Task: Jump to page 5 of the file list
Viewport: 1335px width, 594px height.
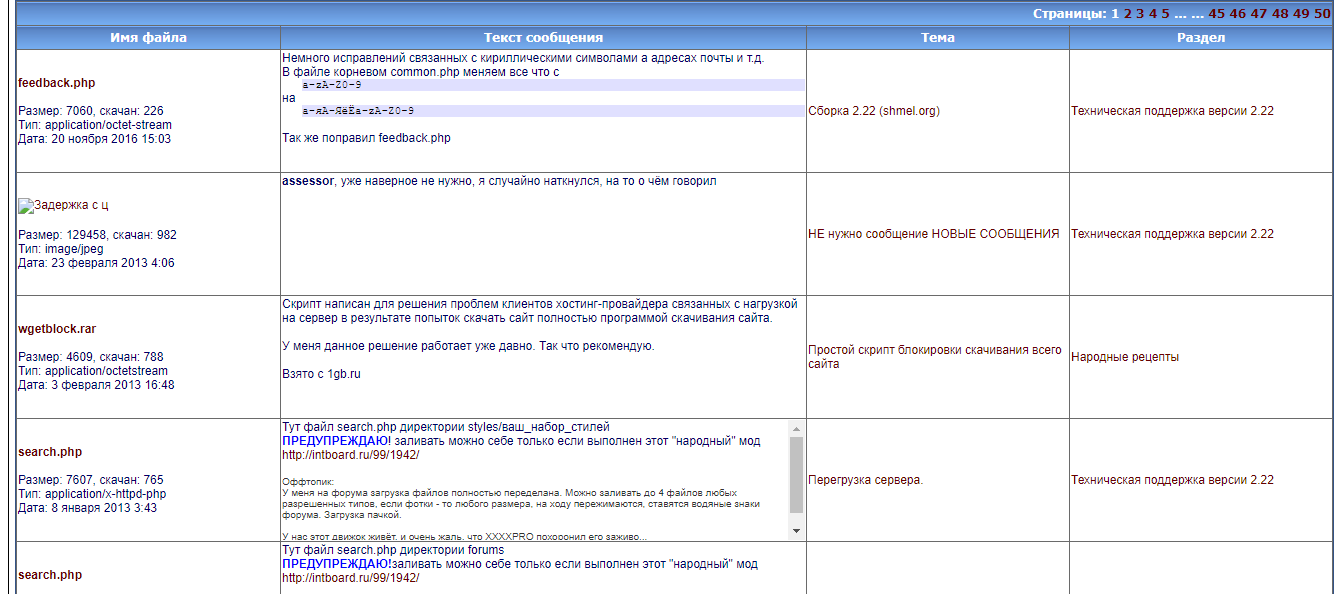Action: [1165, 13]
